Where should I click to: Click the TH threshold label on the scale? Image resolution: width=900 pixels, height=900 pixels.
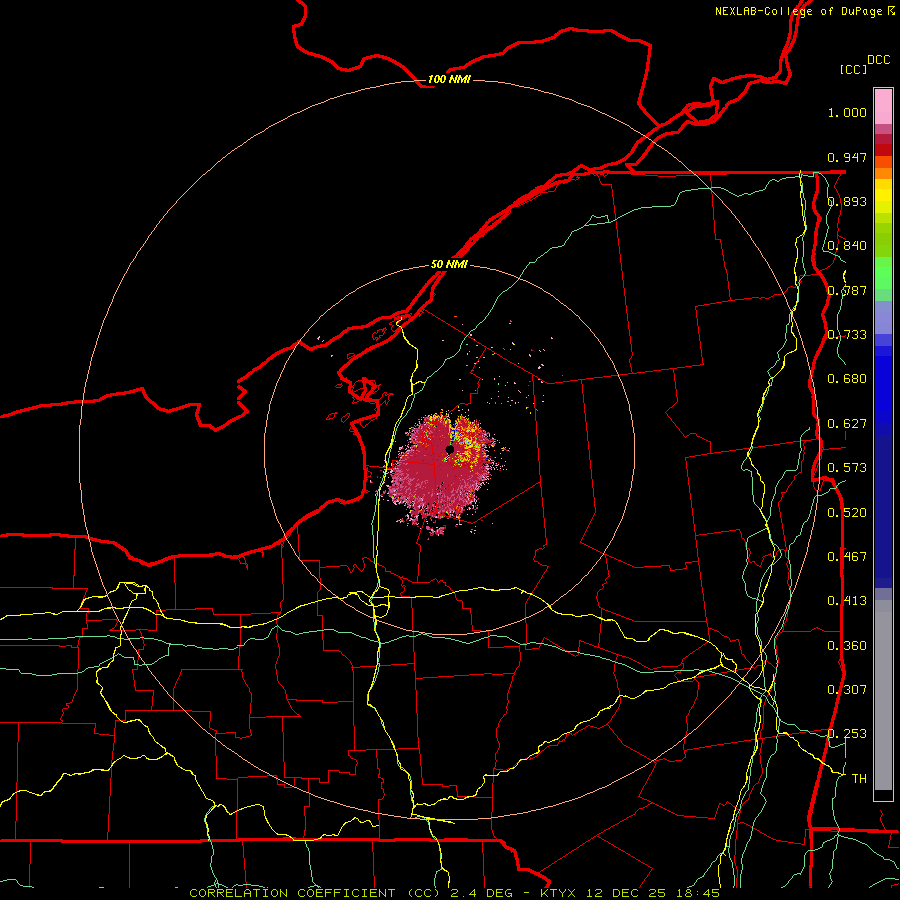pyautogui.click(x=859, y=778)
